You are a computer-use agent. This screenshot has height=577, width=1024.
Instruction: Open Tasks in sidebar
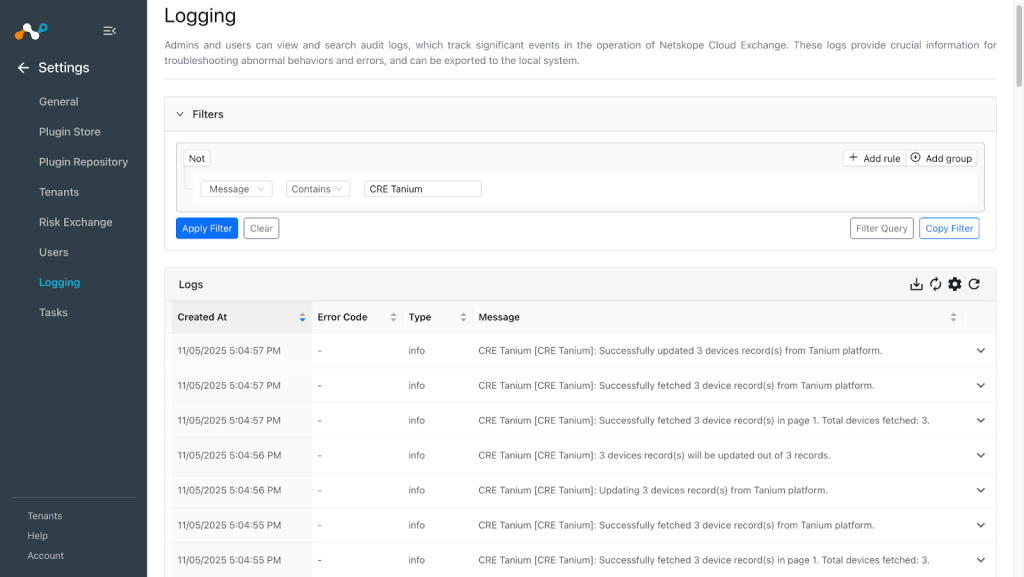tap(54, 312)
